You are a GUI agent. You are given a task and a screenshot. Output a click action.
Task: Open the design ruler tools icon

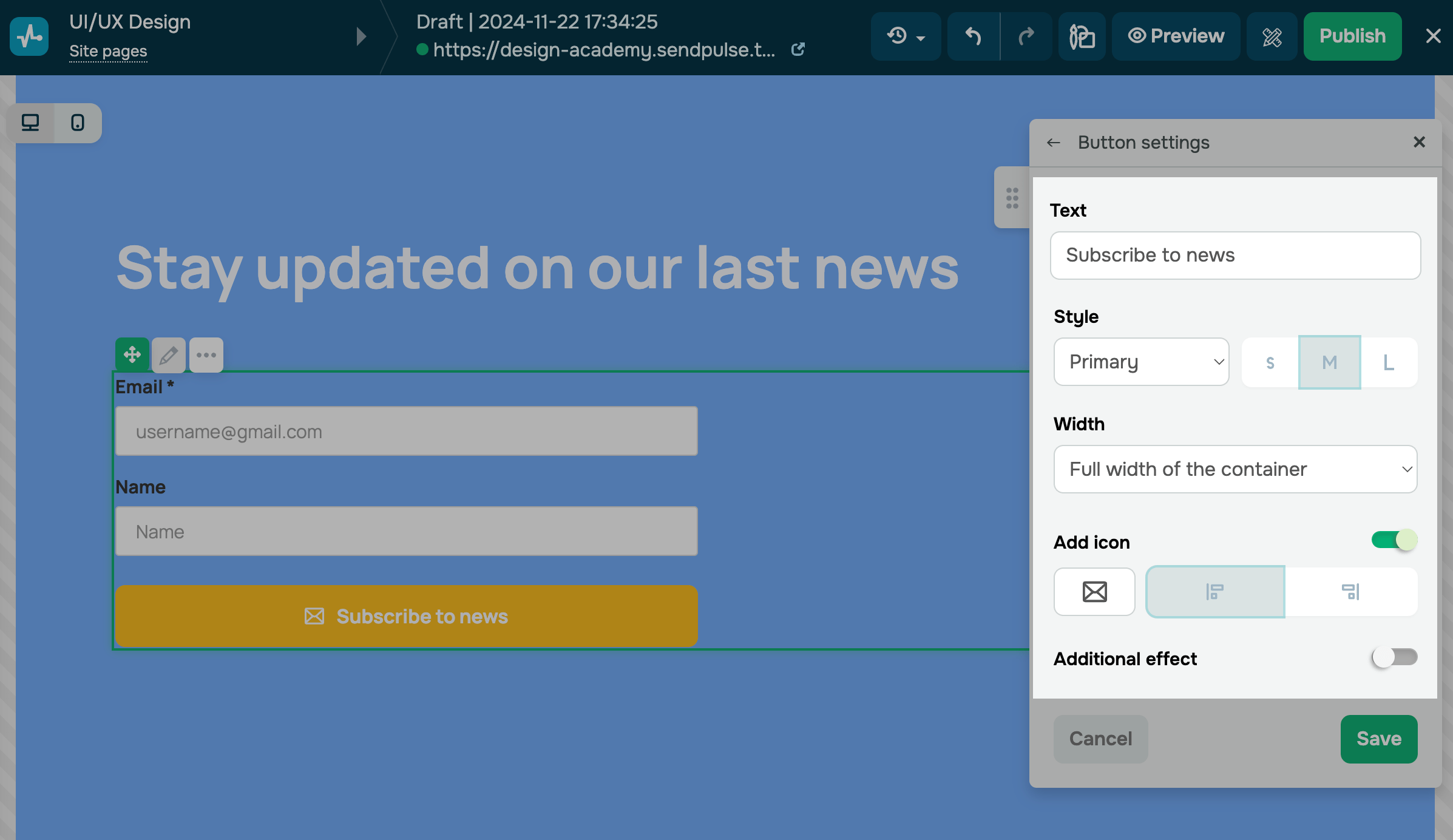point(1272,36)
